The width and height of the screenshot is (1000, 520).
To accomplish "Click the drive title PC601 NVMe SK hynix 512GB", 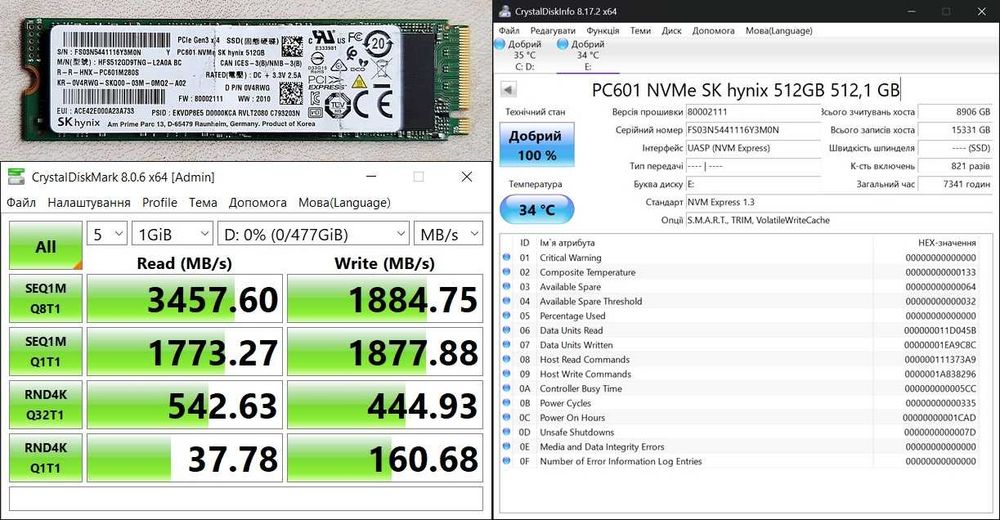I will click(745, 90).
